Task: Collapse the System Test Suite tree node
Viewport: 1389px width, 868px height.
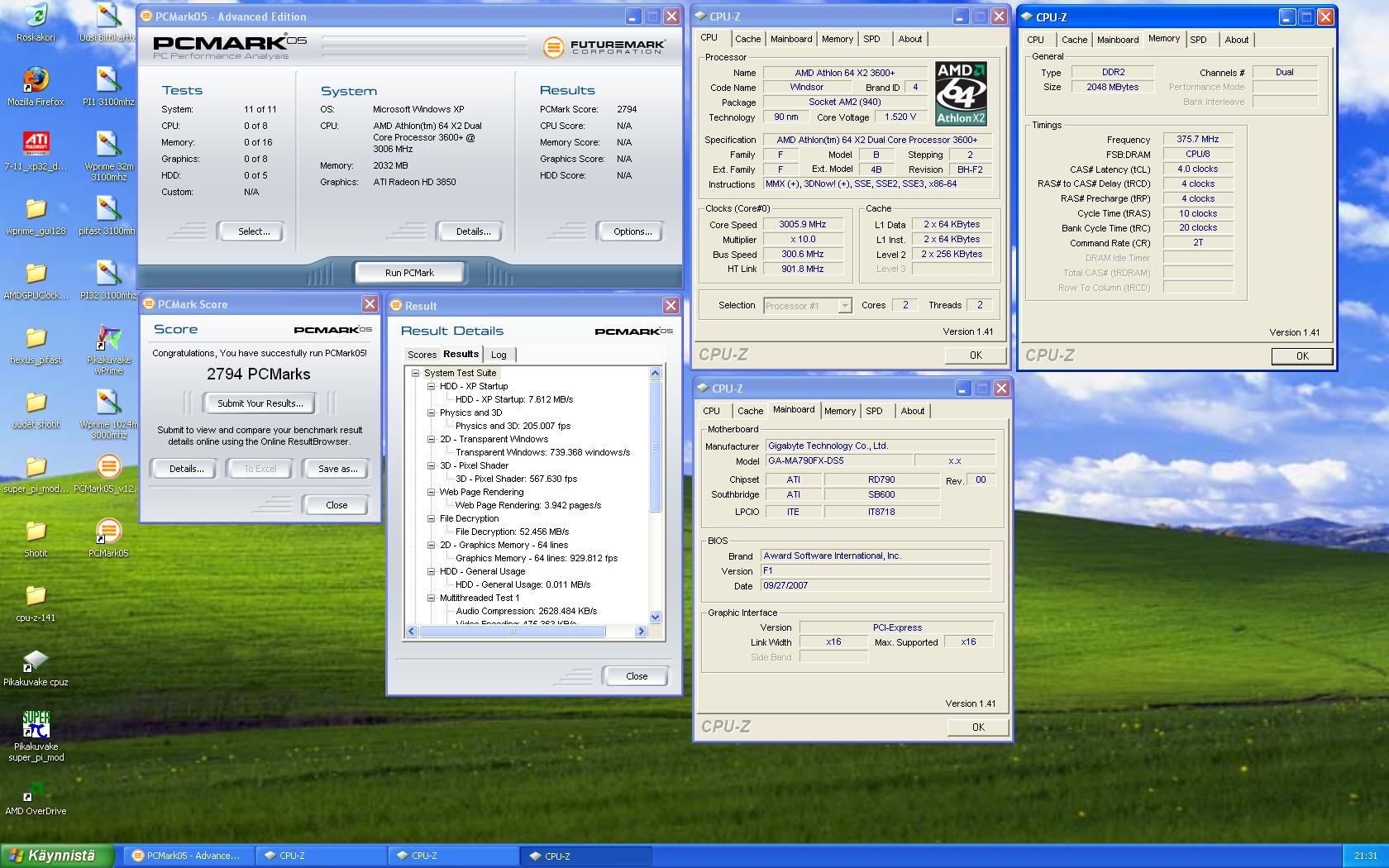Action: pos(416,373)
